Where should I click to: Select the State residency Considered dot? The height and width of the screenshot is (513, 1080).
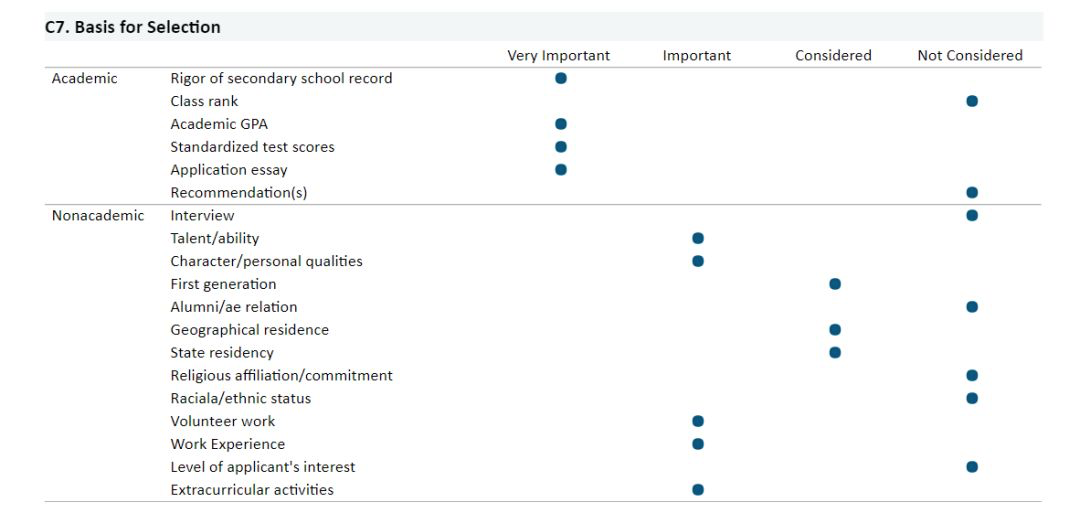(835, 352)
